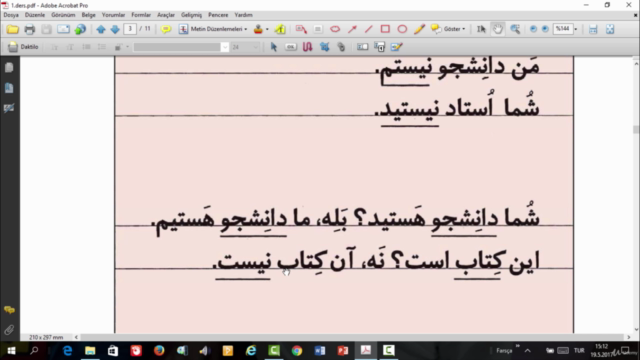This screenshot has height=360, width=640.
Task: Open the Araçlar menu
Action: [x=166, y=15]
